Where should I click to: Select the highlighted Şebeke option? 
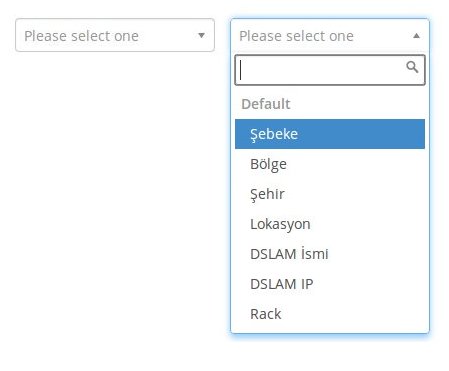(330, 134)
